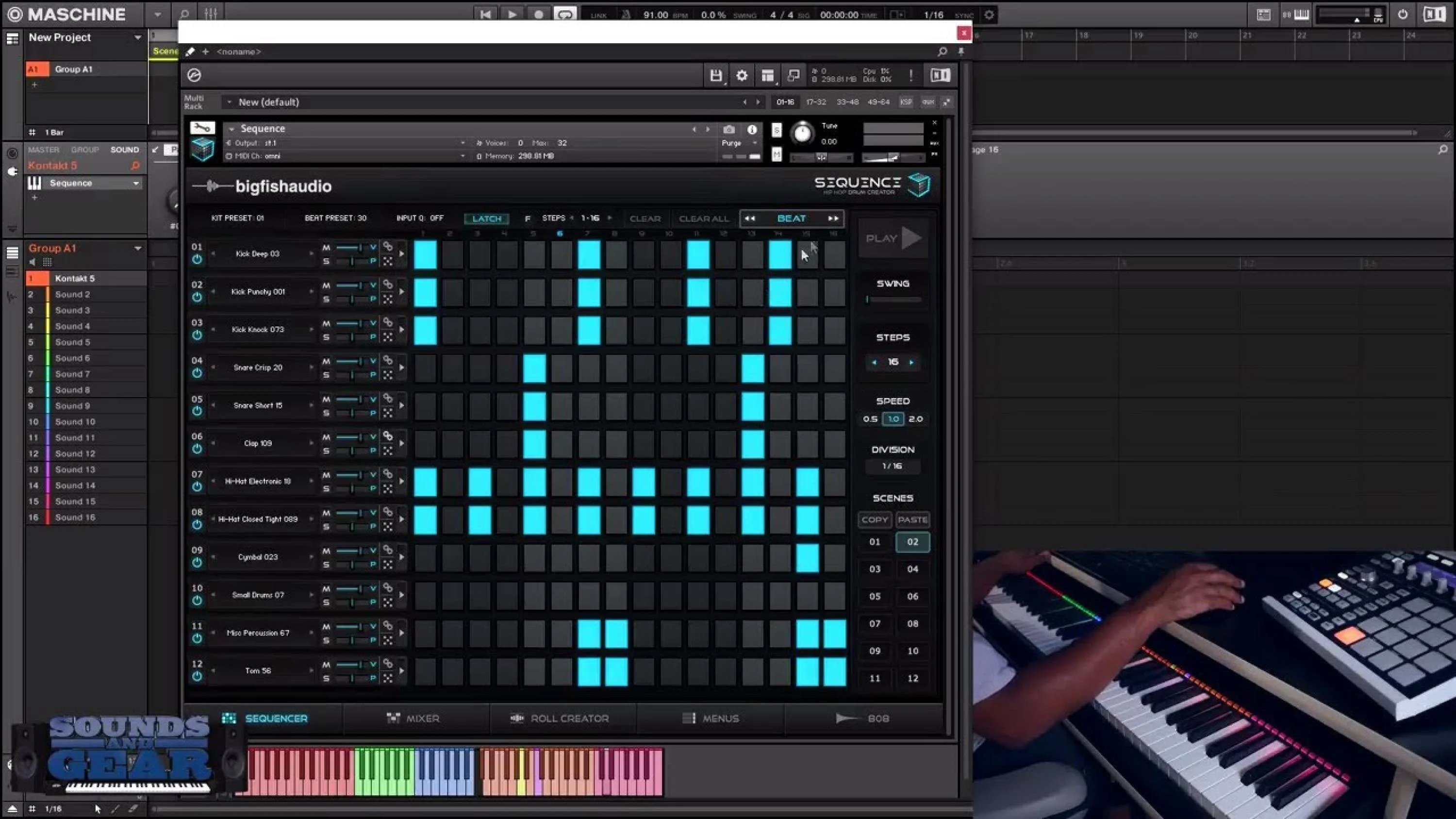The image size is (1456, 819).
Task: Open the New (default) multi rack dropdown
Action: pyautogui.click(x=229, y=102)
